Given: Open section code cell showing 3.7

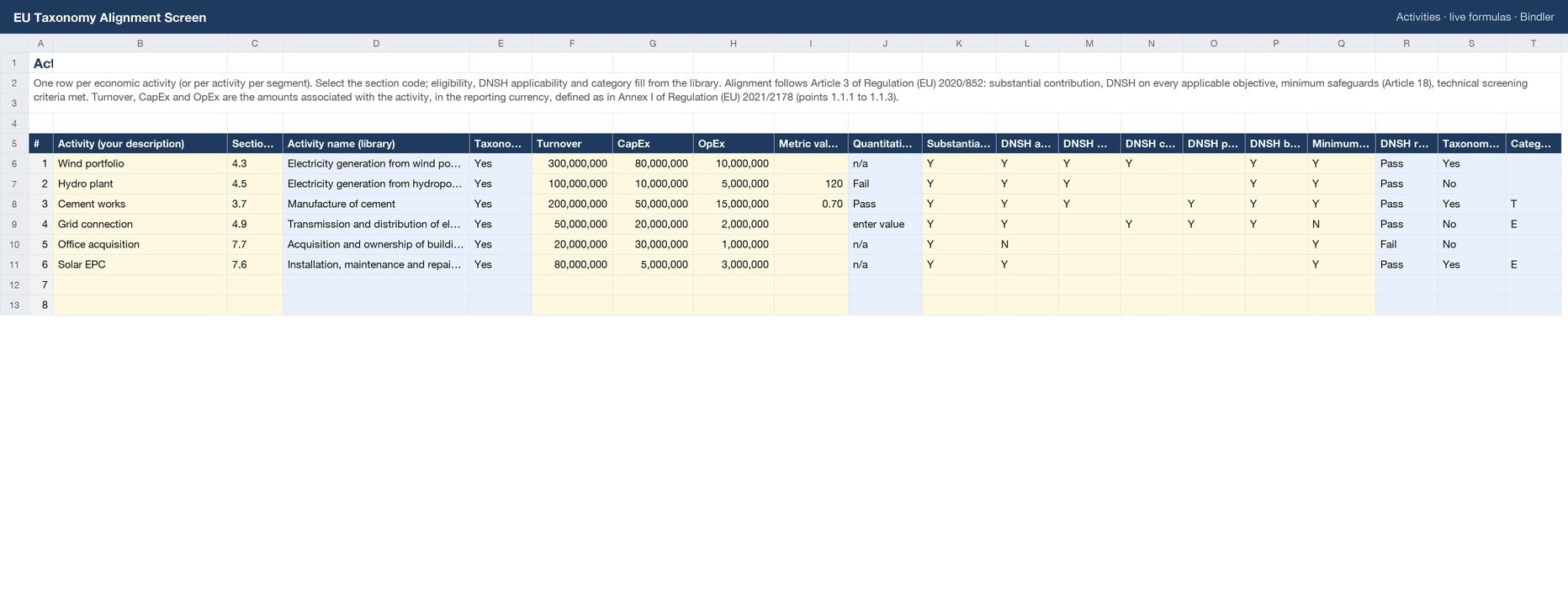Looking at the screenshot, I should [x=255, y=204].
